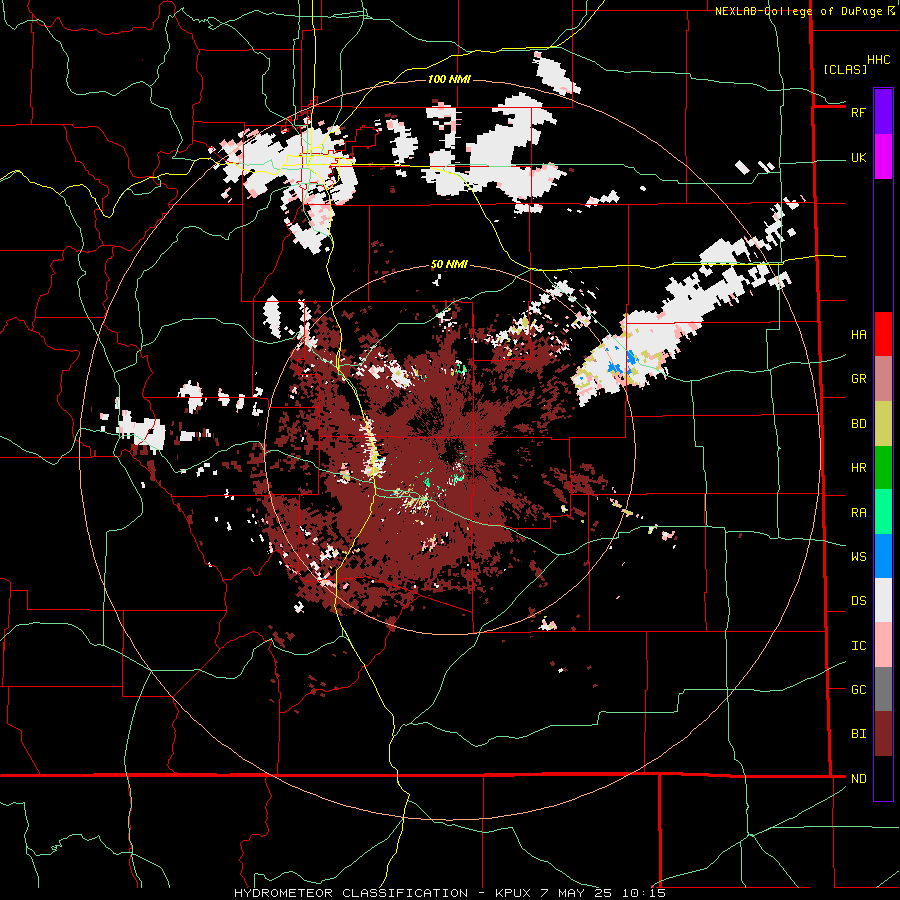
Task: Click the IC ice crystals pink swatch
Action: (x=883, y=645)
